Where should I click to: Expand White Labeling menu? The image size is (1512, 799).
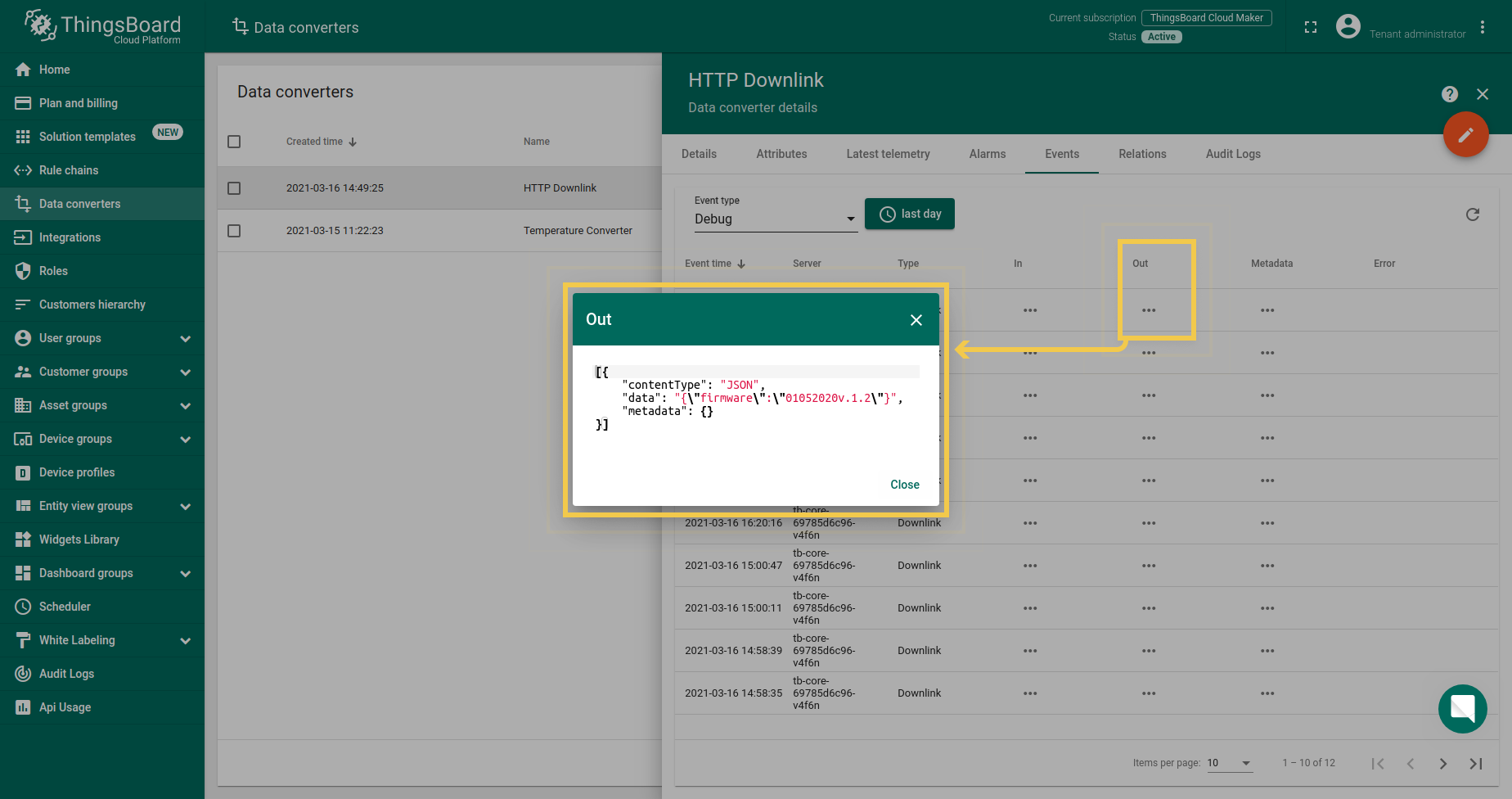coord(101,640)
